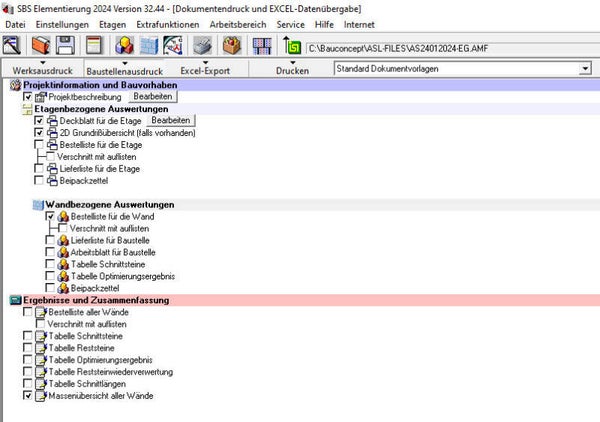600x422 pixels.
Task: Enable Tabelle Optimierungsergebnis checkbox under Wandbezogene
Action: point(50,276)
